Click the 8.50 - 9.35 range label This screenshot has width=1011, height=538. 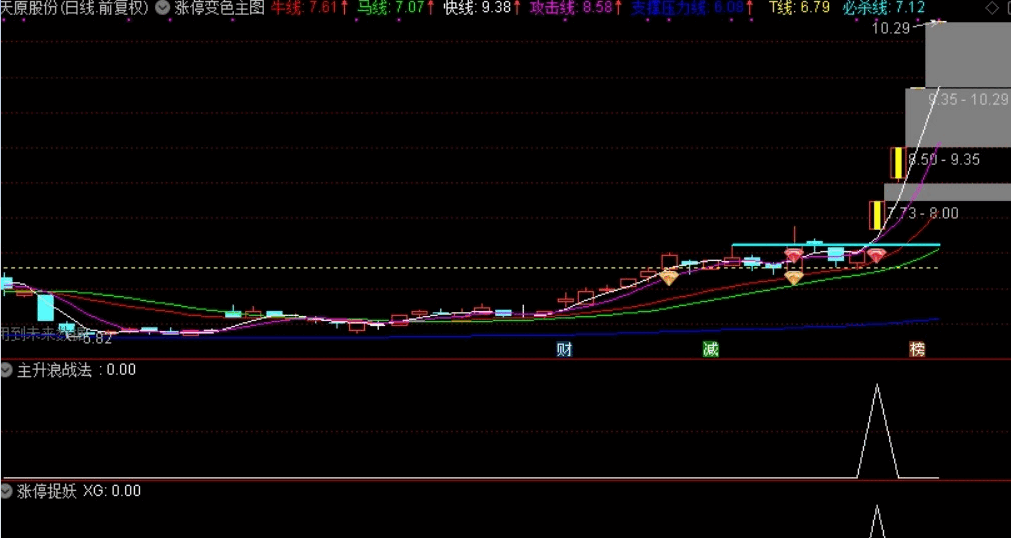(944, 159)
